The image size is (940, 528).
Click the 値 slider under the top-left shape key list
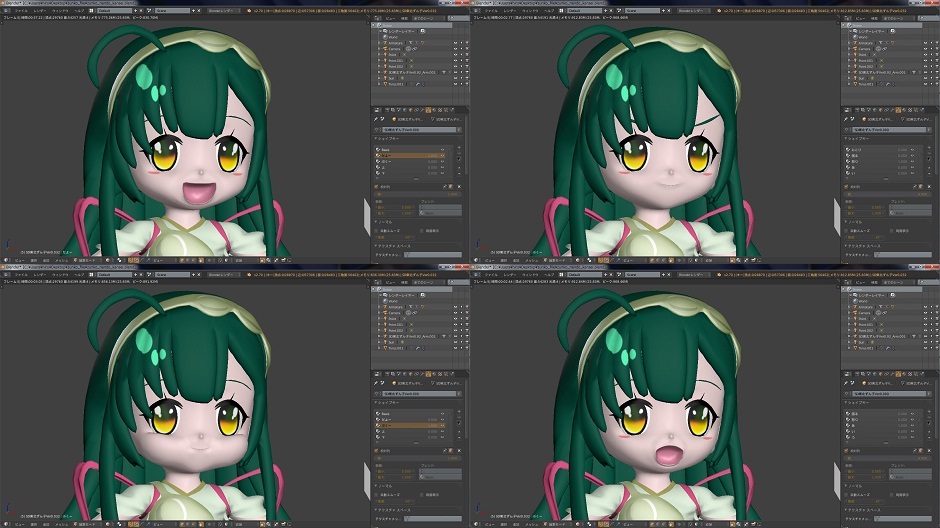418,194
